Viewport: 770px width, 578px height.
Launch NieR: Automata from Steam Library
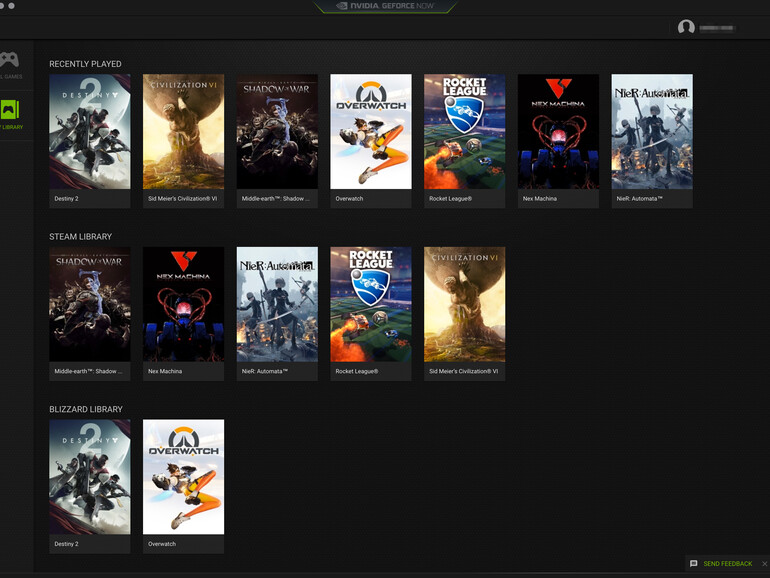click(277, 304)
